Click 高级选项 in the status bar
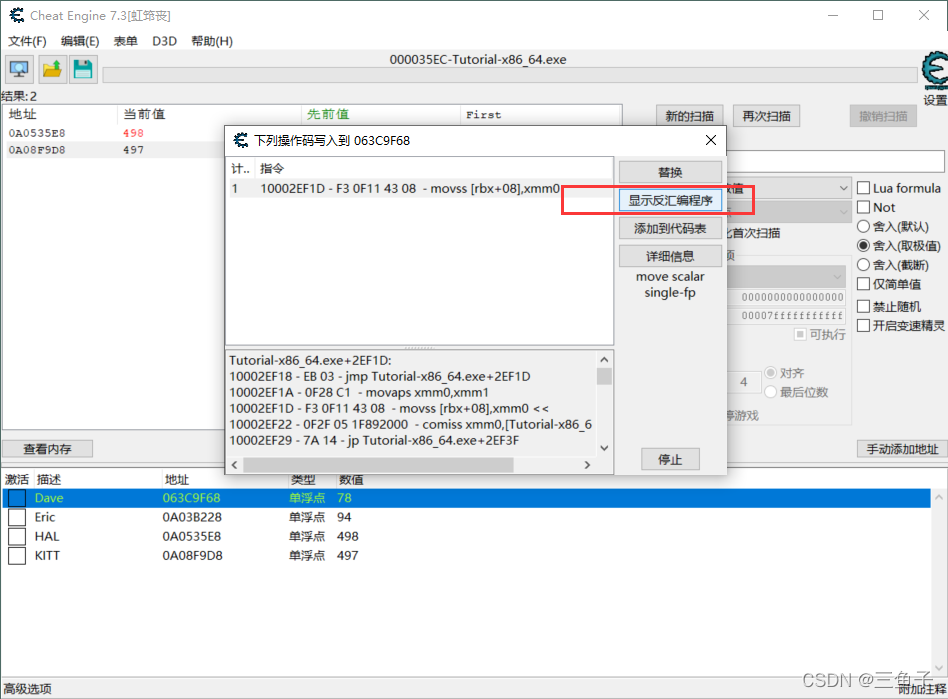The width and height of the screenshot is (948, 699). click(27, 689)
